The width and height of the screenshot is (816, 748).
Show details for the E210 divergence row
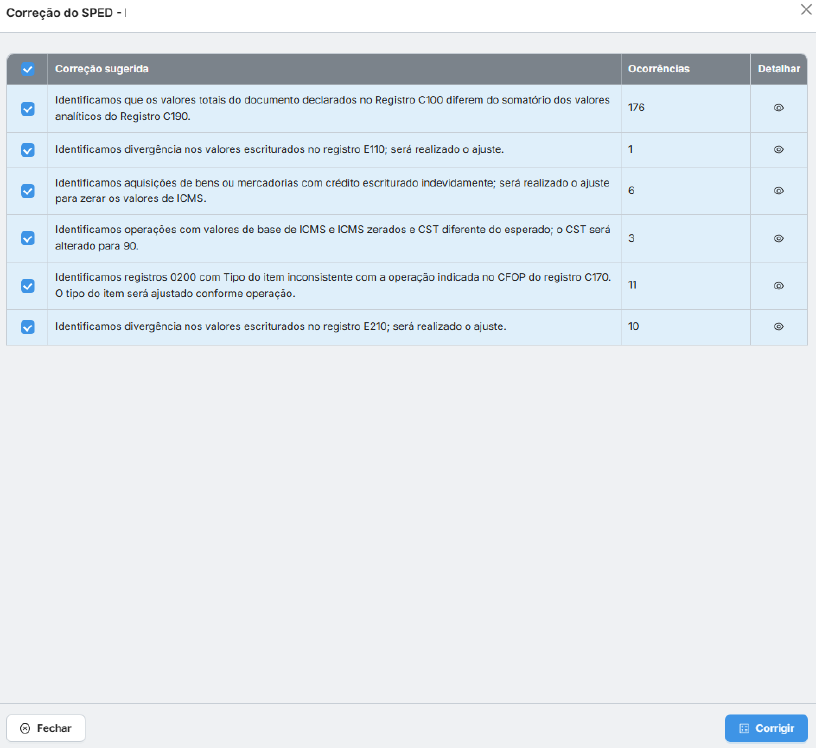pyautogui.click(x=778, y=326)
